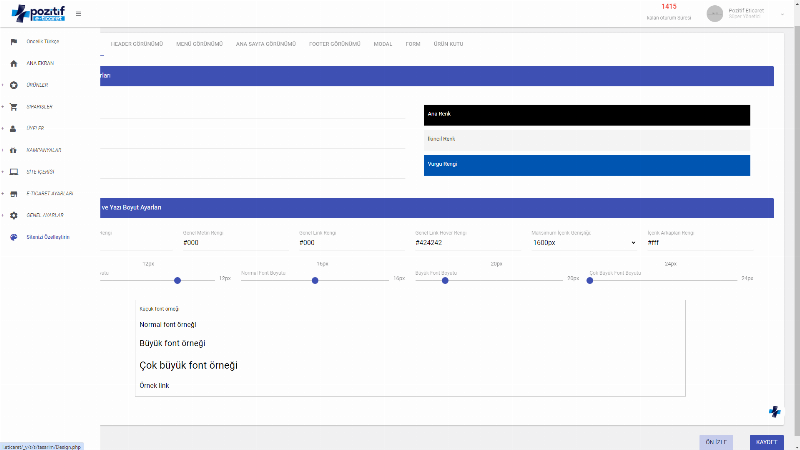
Task: Click the palette Sitenizi Özelleştirin icon
Action: (14, 237)
